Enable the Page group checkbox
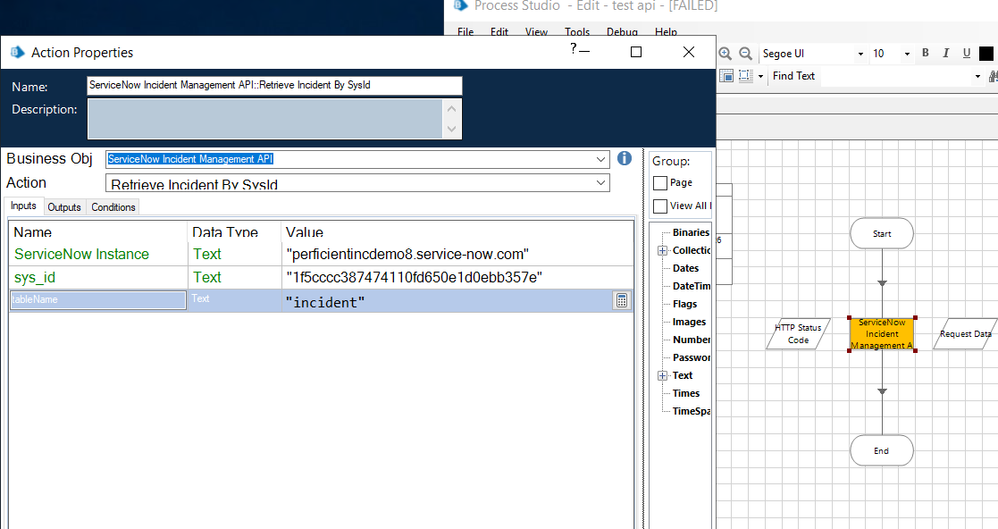 pyautogui.click(x=661, y=183)
